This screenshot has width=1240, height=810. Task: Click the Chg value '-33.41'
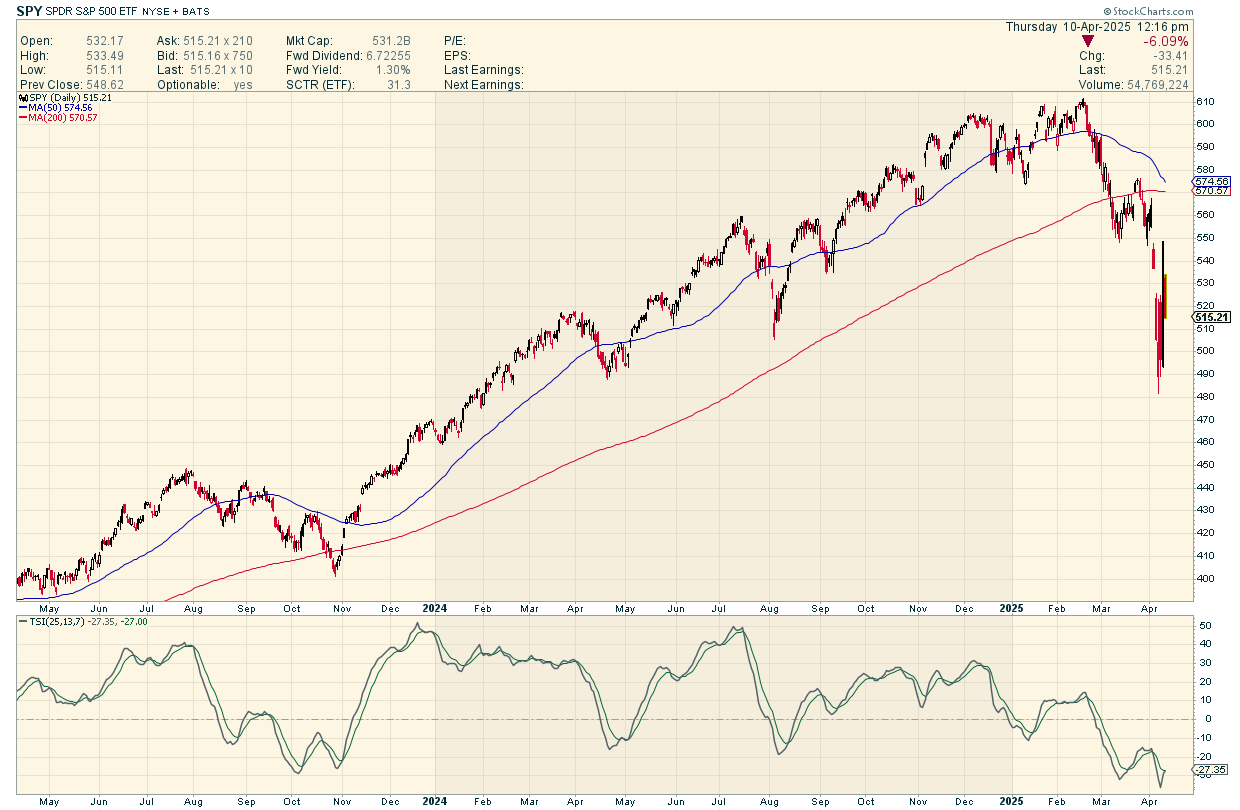tap(1168, 56)
